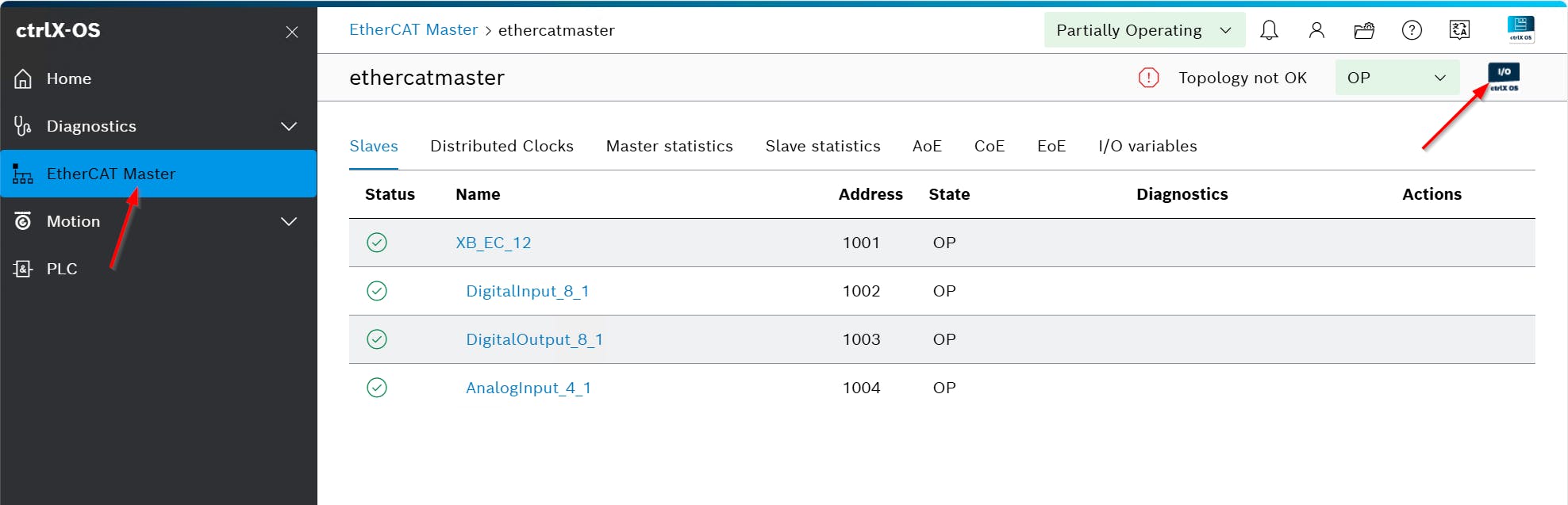Click the user account icon
This screenshot has width=1568, height=505.
pyautogui.click(x=1316, y=30)
